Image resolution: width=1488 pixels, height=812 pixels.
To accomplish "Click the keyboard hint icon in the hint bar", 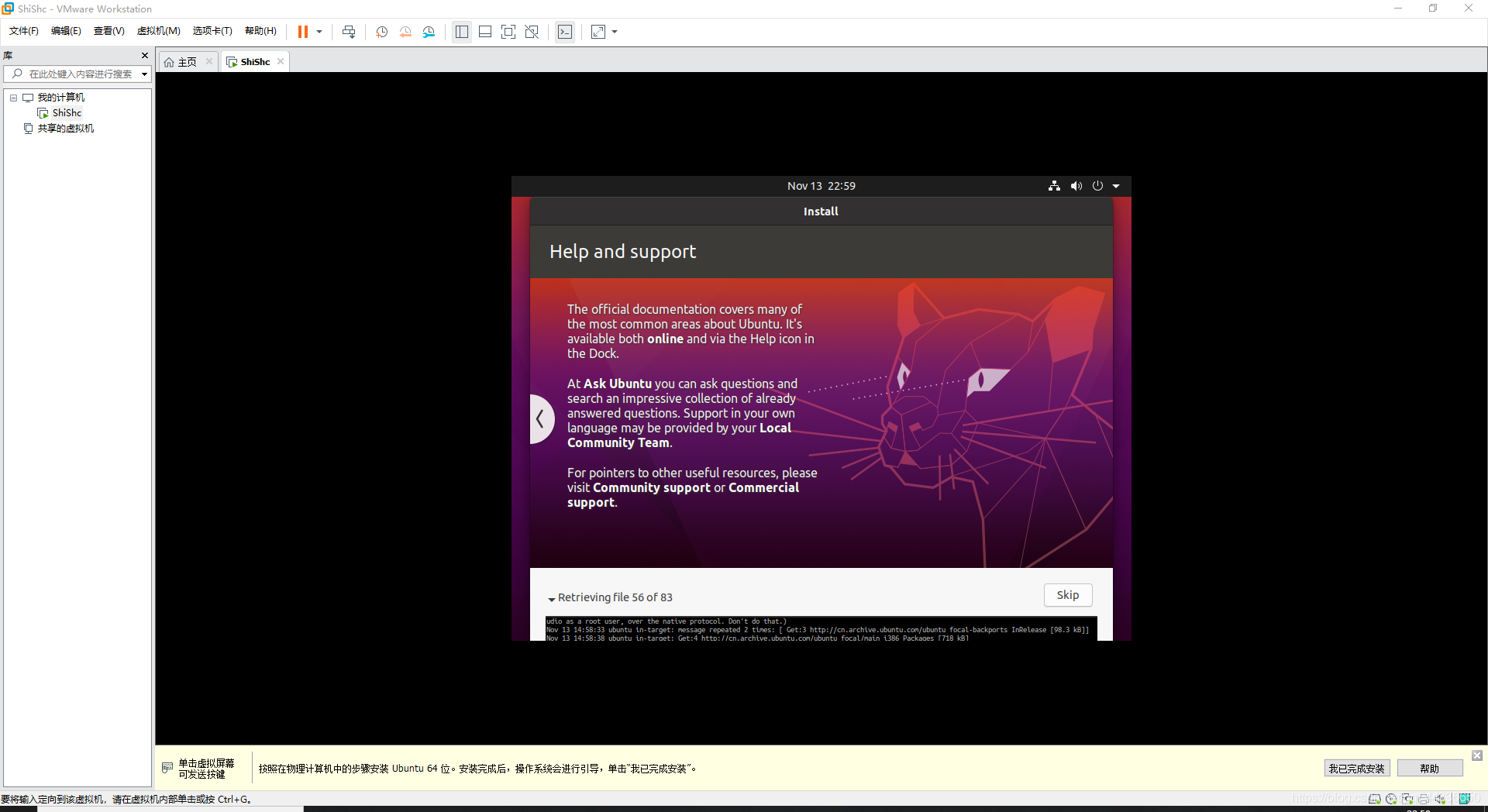I will tap(167, 768).
